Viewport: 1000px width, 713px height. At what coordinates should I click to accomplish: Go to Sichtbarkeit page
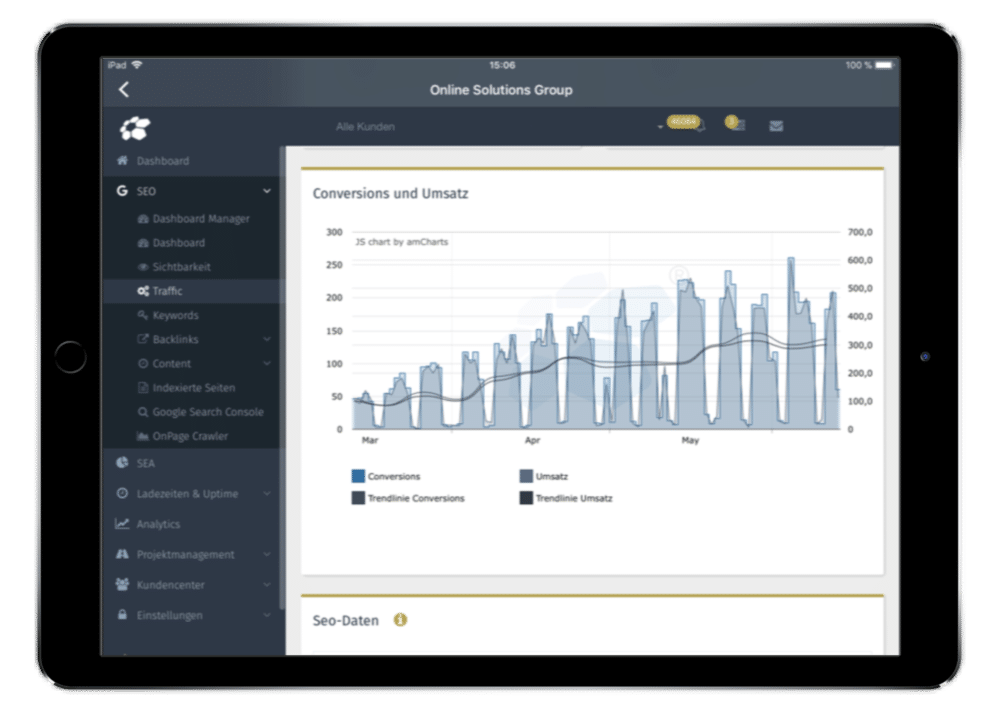[x=181, y=267]
